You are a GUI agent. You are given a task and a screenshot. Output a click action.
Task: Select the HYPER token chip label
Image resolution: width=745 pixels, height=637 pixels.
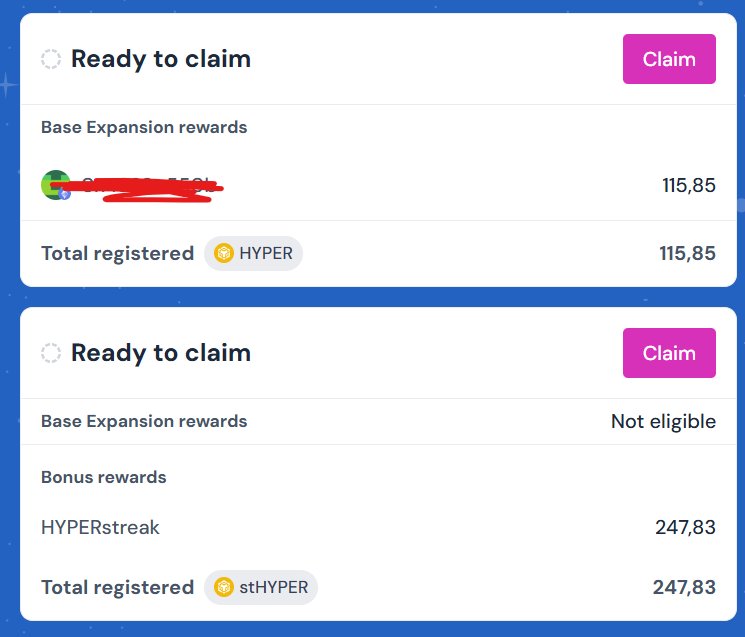(266, 253)
